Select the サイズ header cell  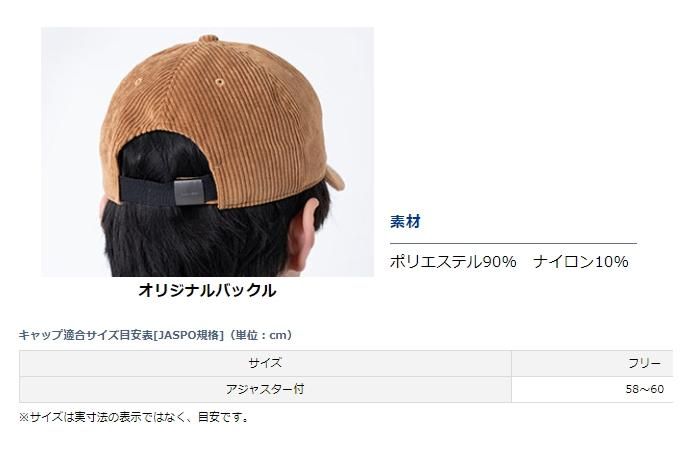pyautogui.click(x=265, y=363)
